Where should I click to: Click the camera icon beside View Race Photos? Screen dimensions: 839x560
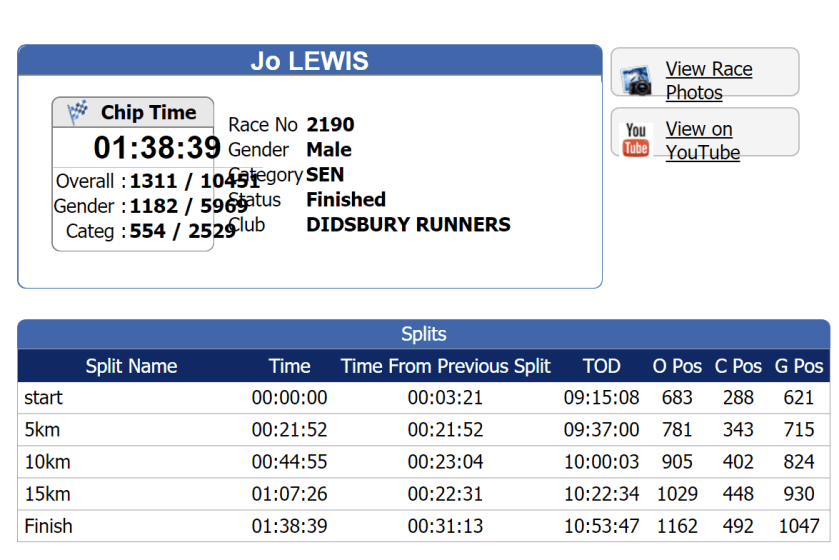coord(636,81)
